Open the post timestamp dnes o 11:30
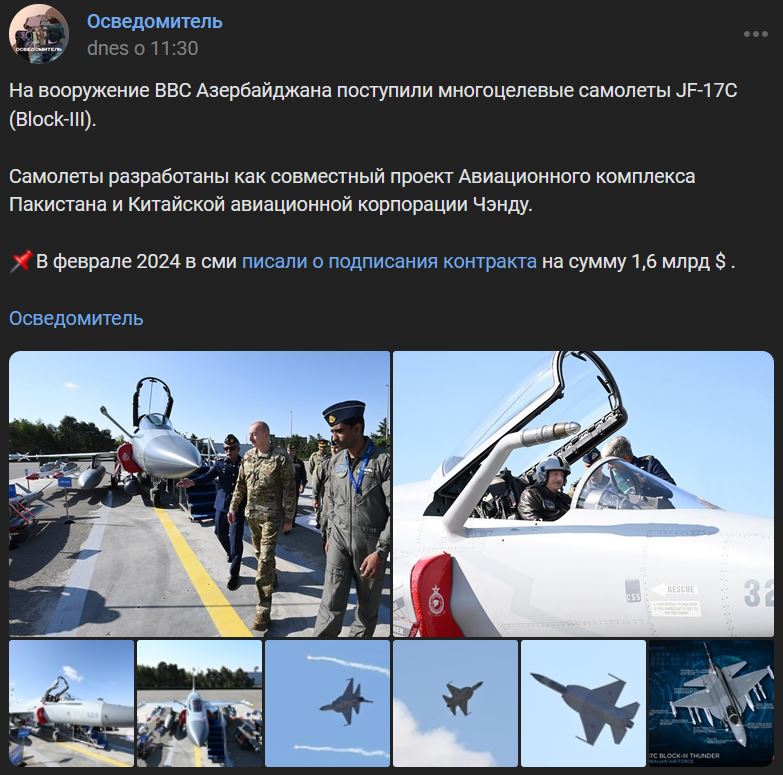The image size is (783, 775). point(142,48)
